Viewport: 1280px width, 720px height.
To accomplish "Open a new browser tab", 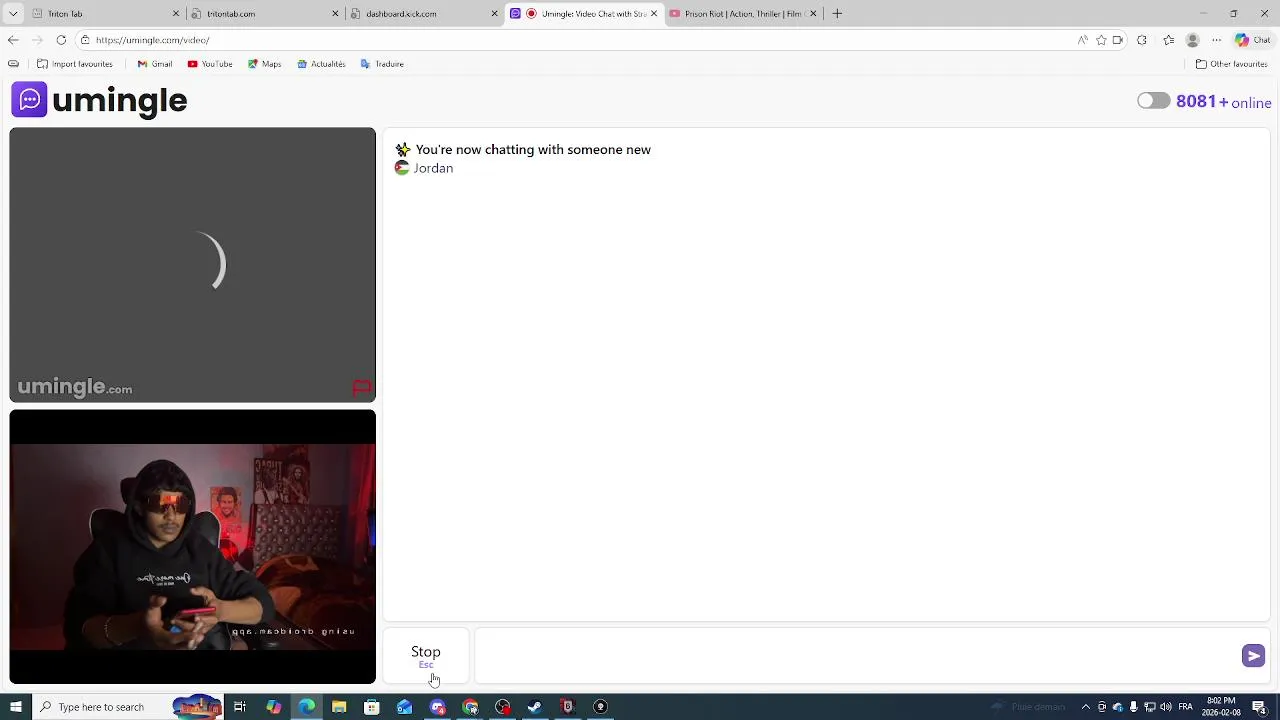I will (837, 14).
